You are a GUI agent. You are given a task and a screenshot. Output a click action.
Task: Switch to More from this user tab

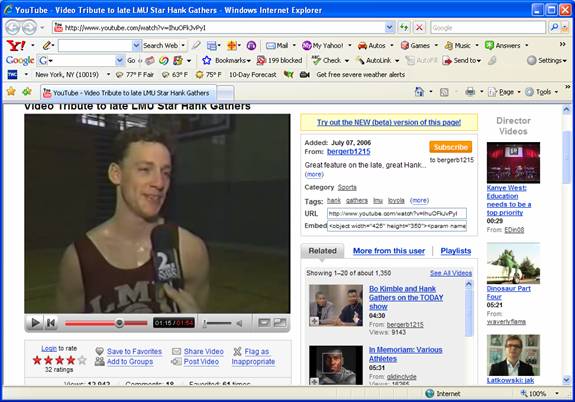[389, 251]
